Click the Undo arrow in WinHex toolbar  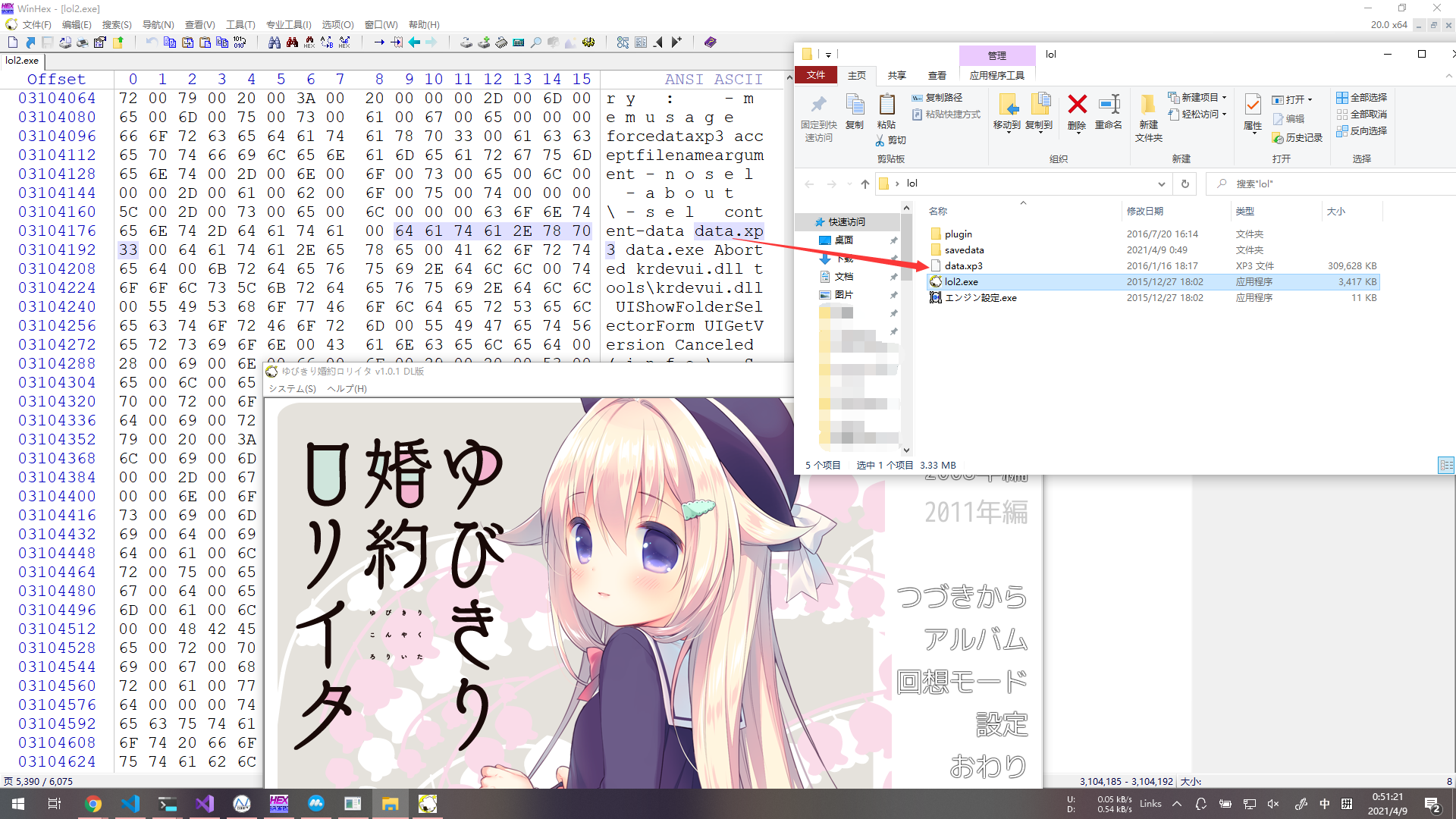(x=152, y=42)
